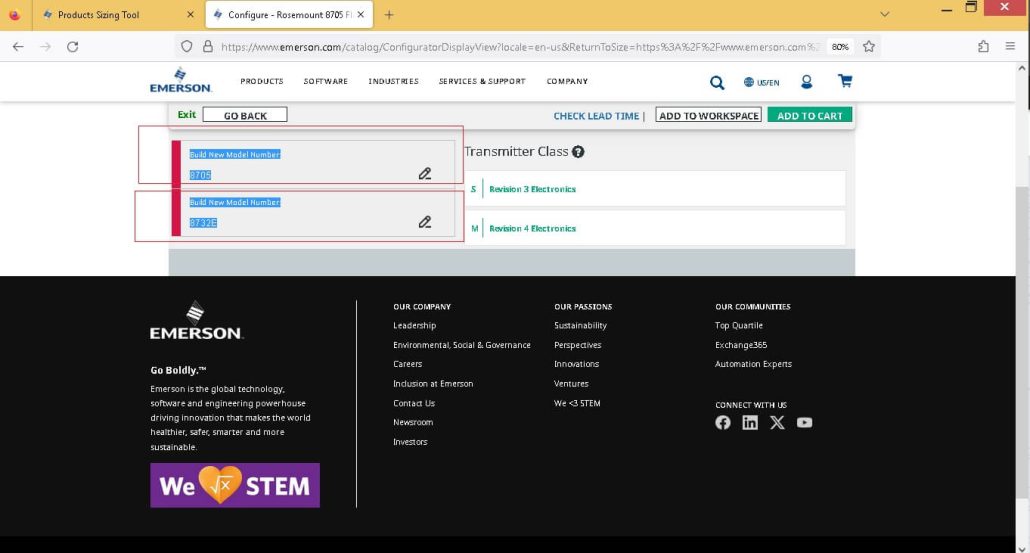
Task: Open the Sustainability footer link
Action: point(580,325)
